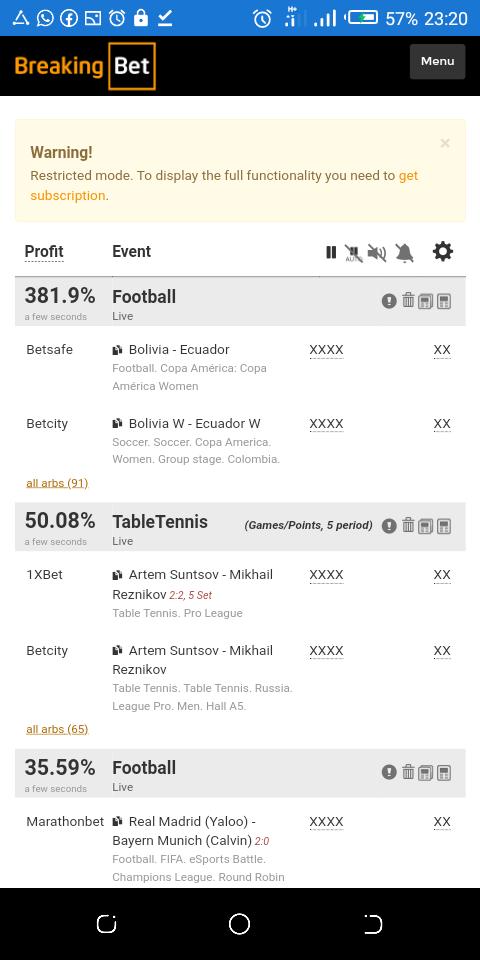This screenshot has width=480, height=960.
Task: Expand all arbs (91) link
Action: tap(57, 483)
